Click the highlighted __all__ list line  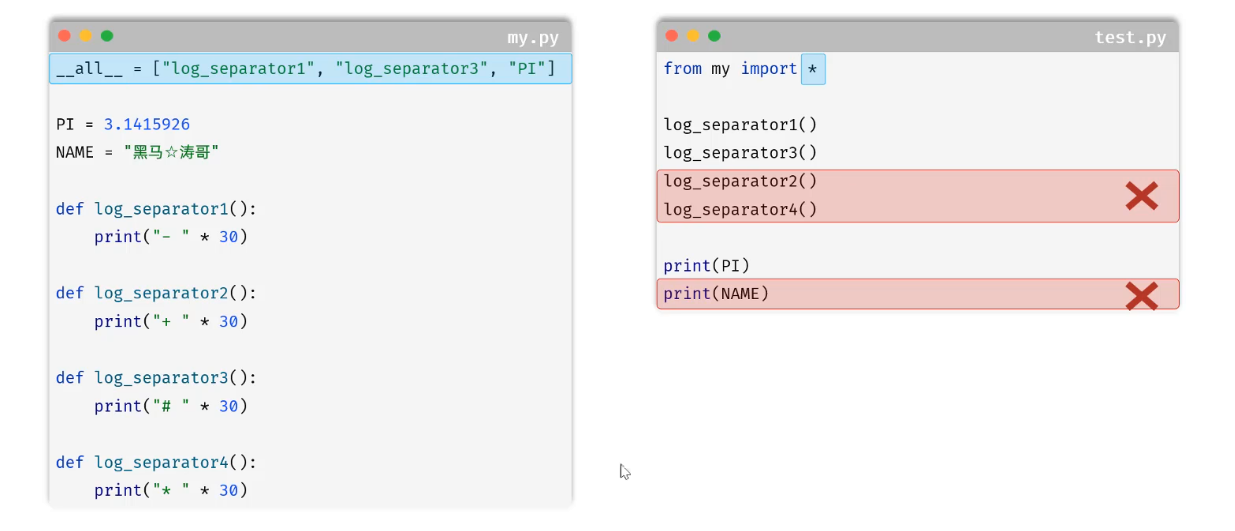(x=310, y=69)
